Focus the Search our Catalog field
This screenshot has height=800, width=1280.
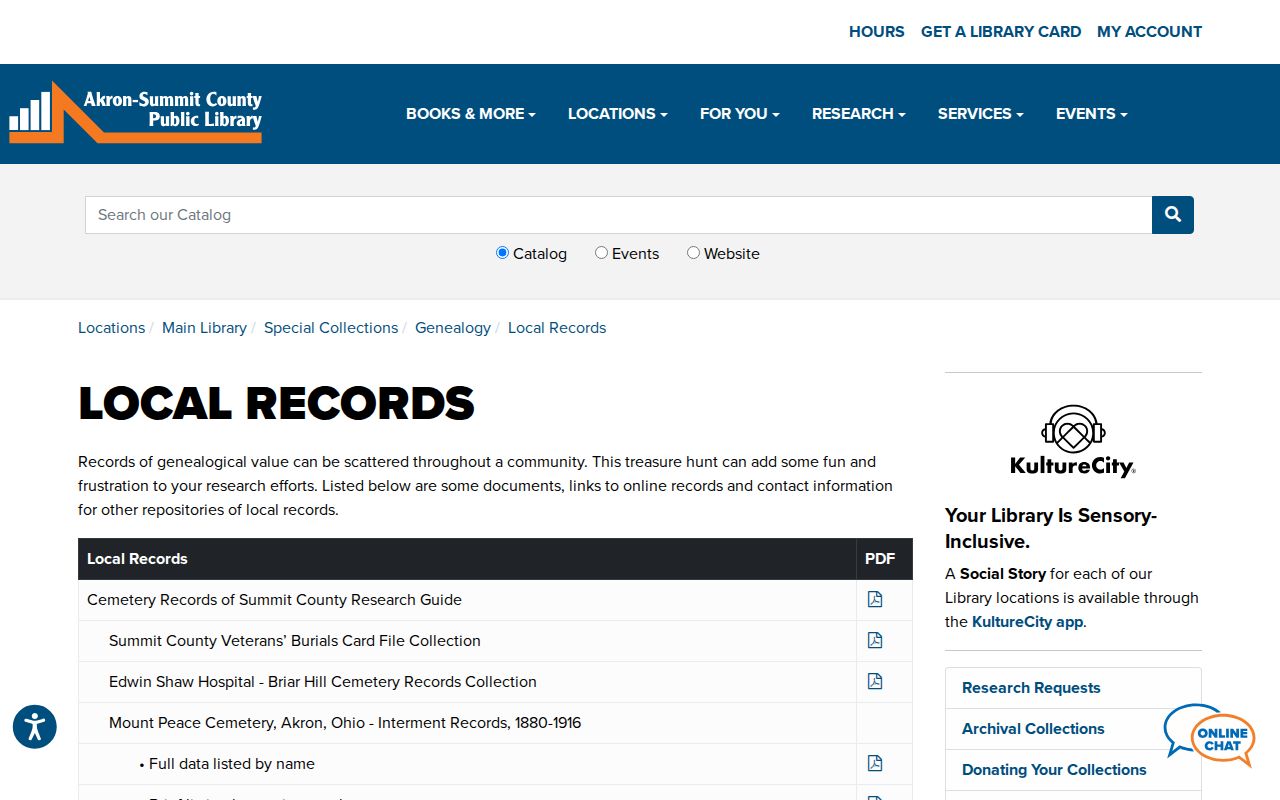click(618, 215)
